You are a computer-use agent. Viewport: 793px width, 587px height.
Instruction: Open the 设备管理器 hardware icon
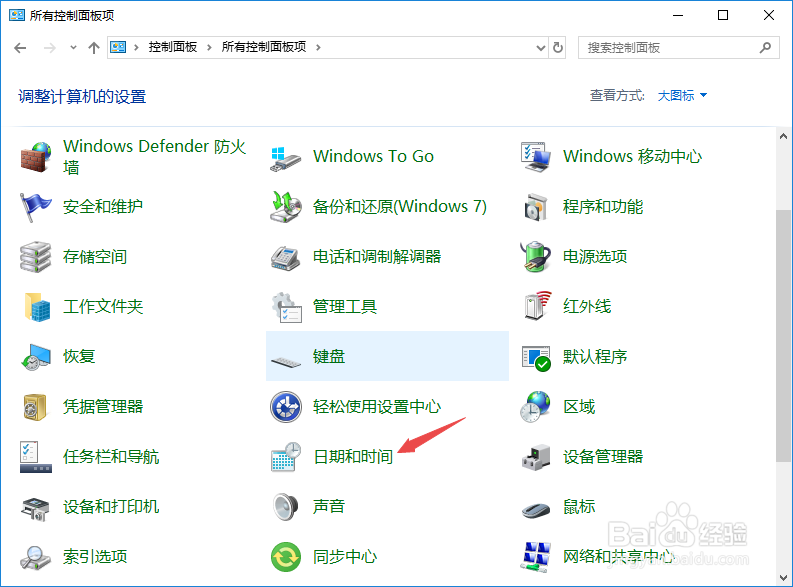tap(536, 458)
